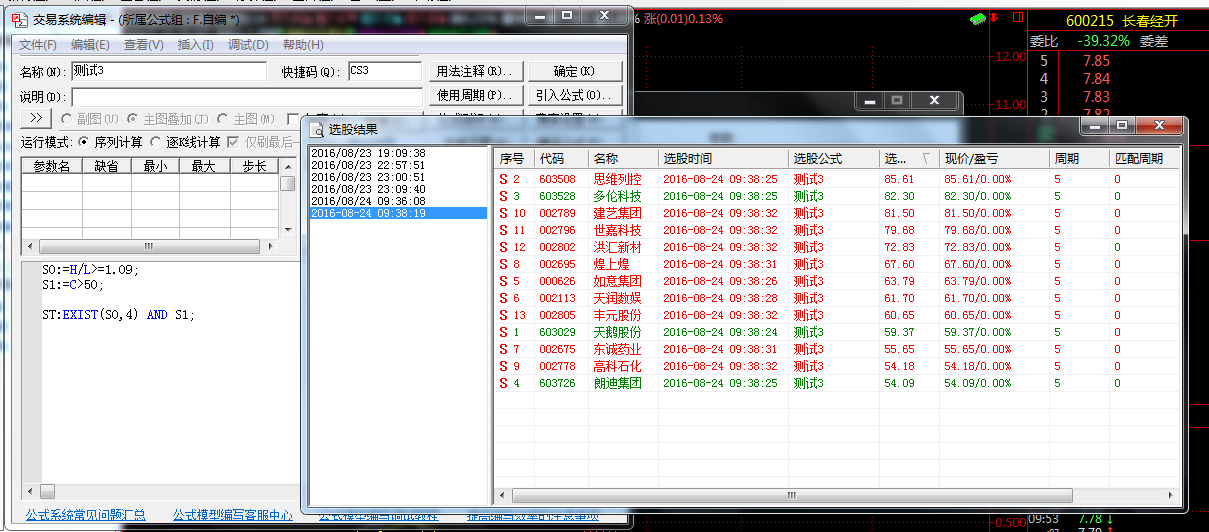Click the S marker beside 洪汇新材
This screenshot has height=532, width=1209.
(503, 247)
